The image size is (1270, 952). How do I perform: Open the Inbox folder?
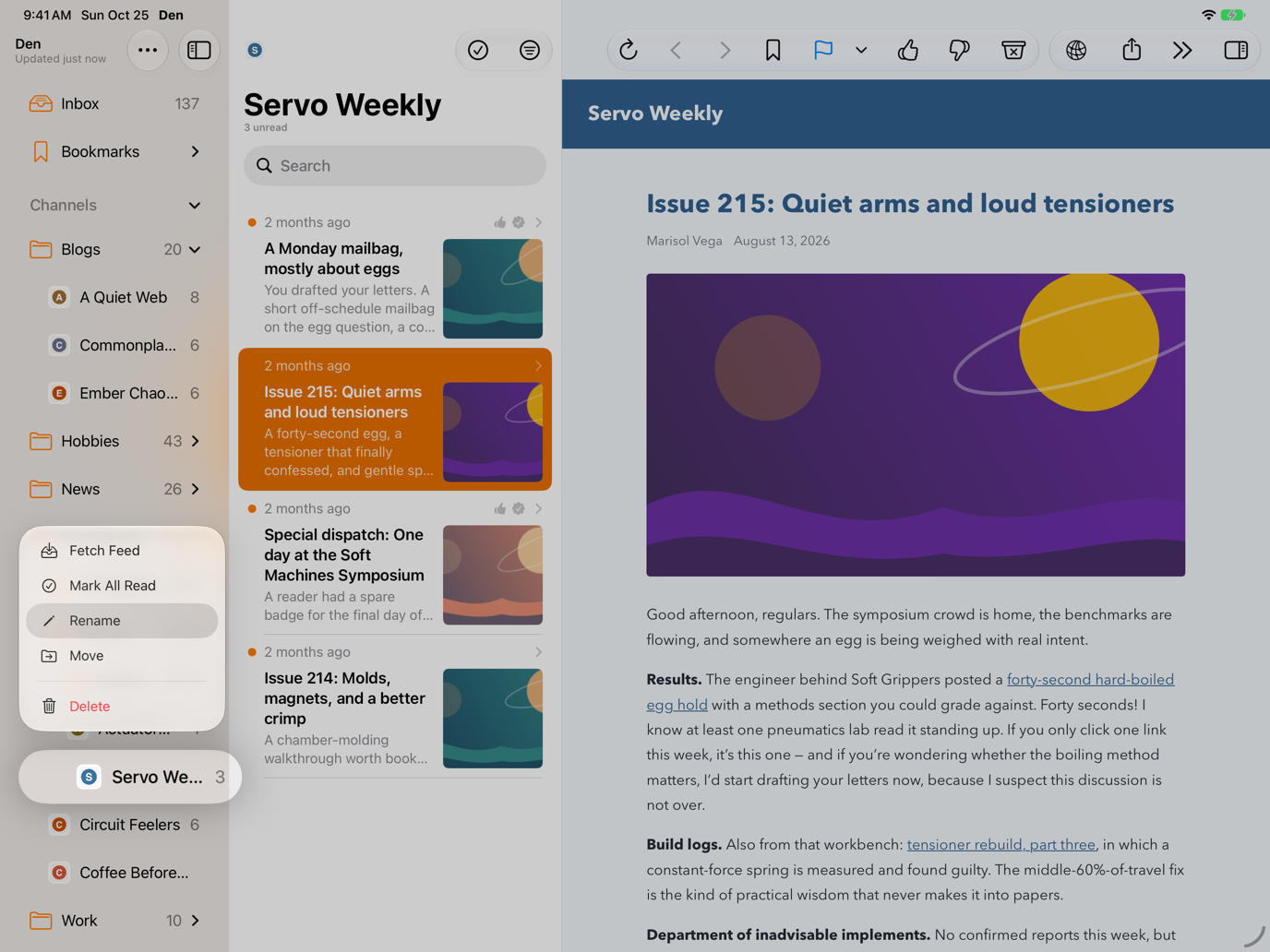click(x=114, y=103)
